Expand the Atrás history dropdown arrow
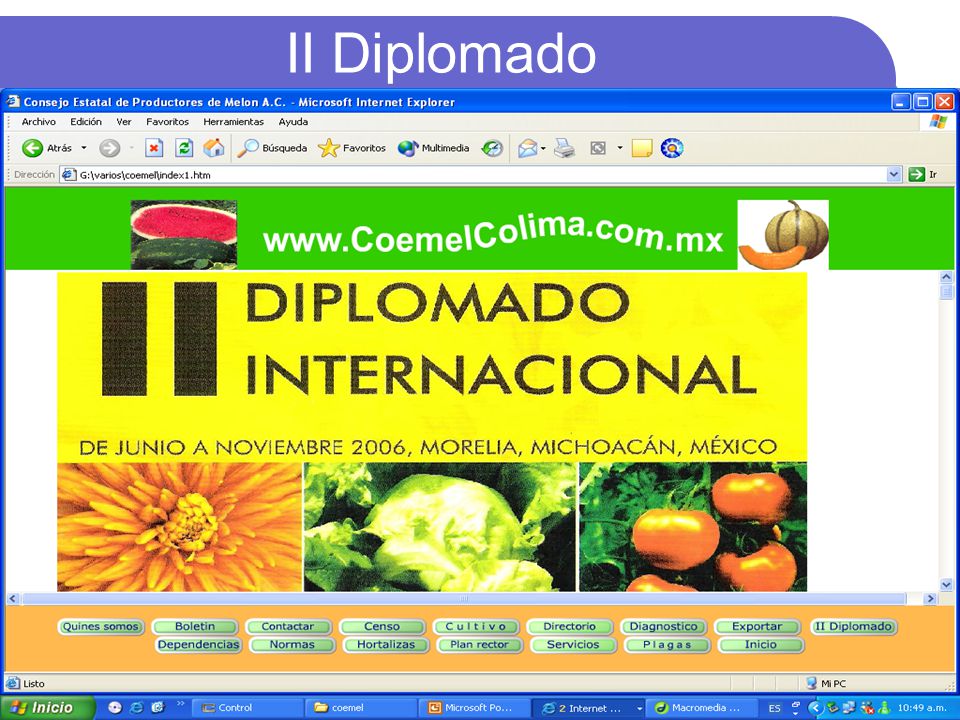The height and width of the screenshot is (720, 960). point(84,148)
